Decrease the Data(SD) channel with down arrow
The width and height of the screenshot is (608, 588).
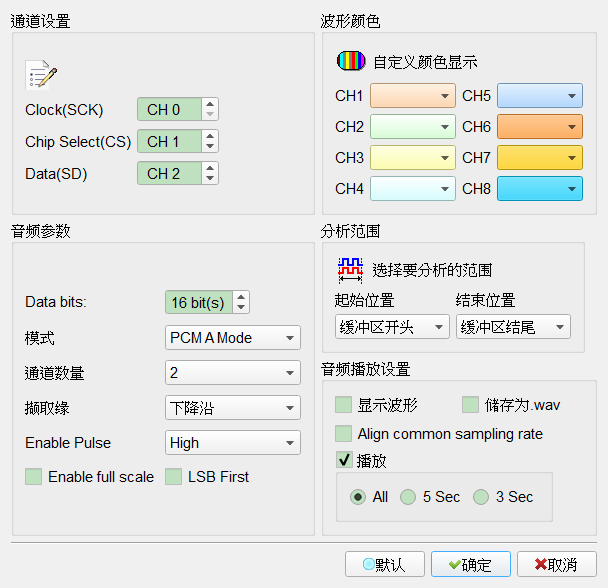pos(210,178)
